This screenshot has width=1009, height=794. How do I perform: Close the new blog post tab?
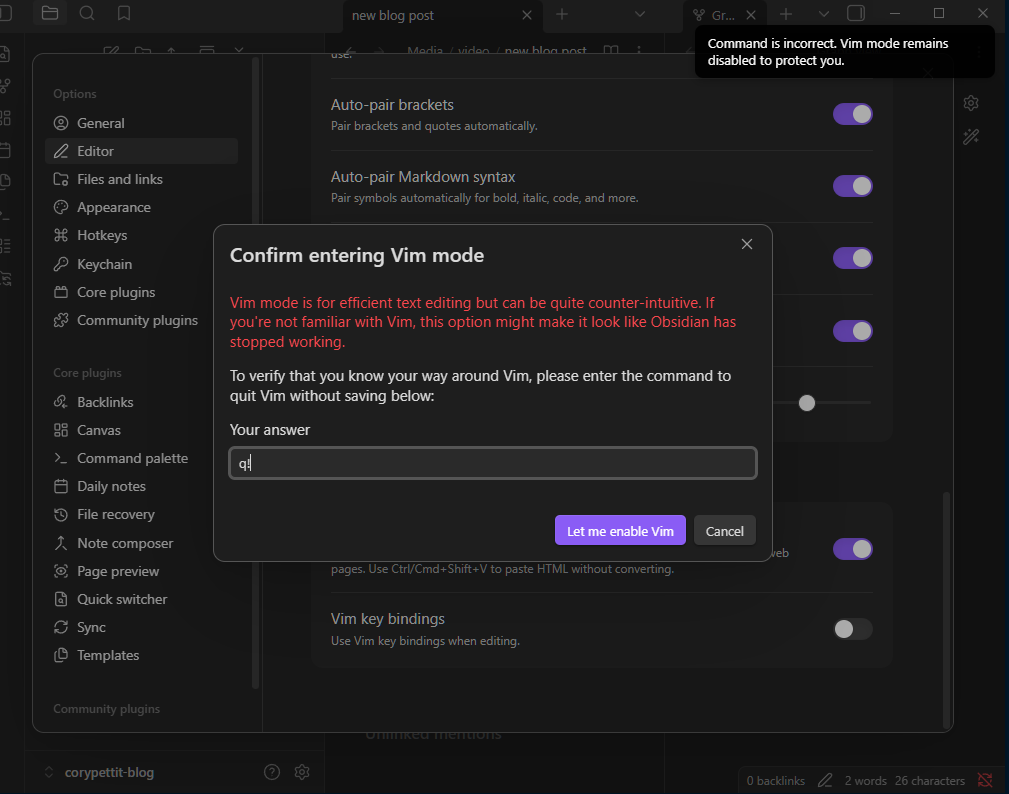[526, 15]
